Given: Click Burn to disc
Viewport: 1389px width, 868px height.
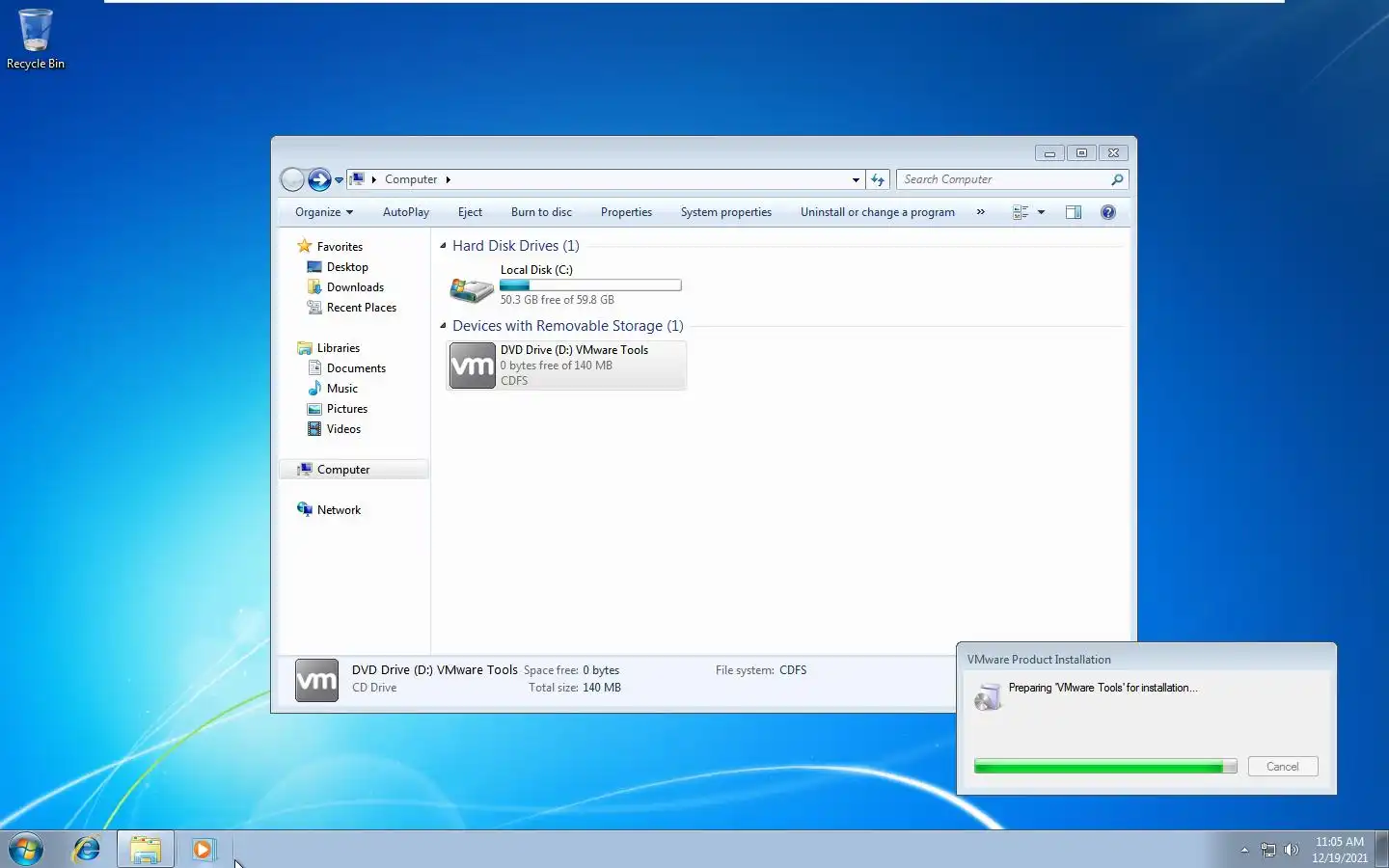Looking at the screenshot, I should tap(541, 212).
